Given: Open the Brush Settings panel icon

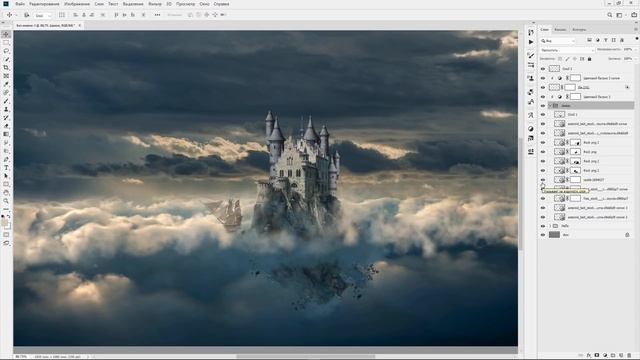Looking at the screenshot, I should click(531, 55).
